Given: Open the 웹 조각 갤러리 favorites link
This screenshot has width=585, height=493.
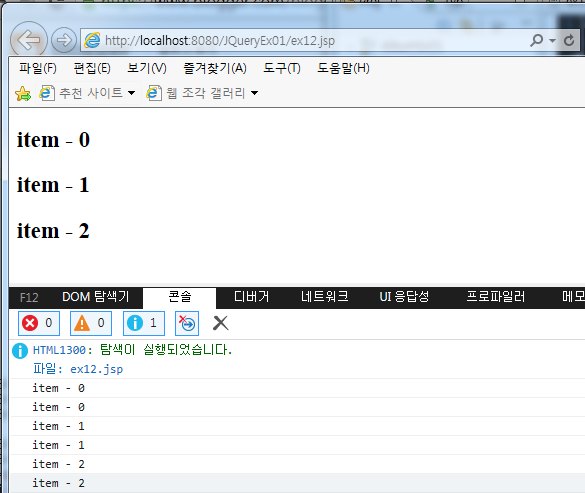Looking at the screenshot, I should (x=196, y=93).
